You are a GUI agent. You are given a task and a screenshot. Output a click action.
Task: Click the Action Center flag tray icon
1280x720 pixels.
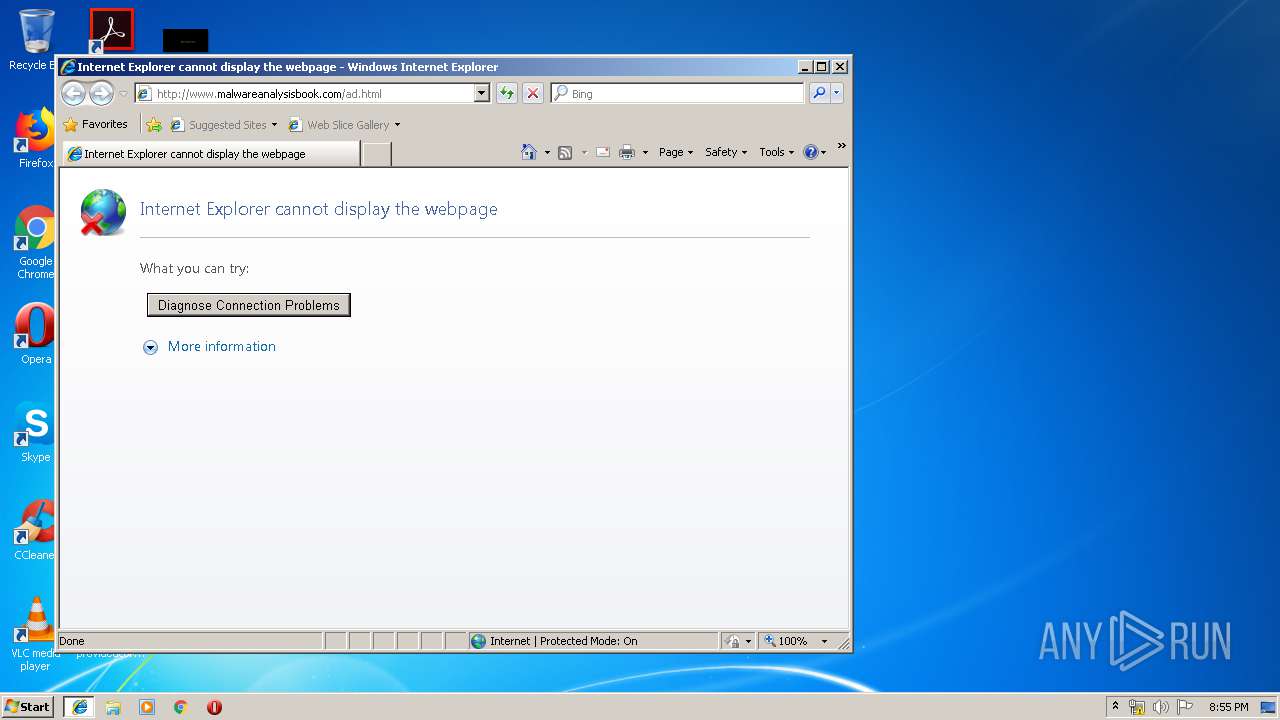[x=1184, y=707]
